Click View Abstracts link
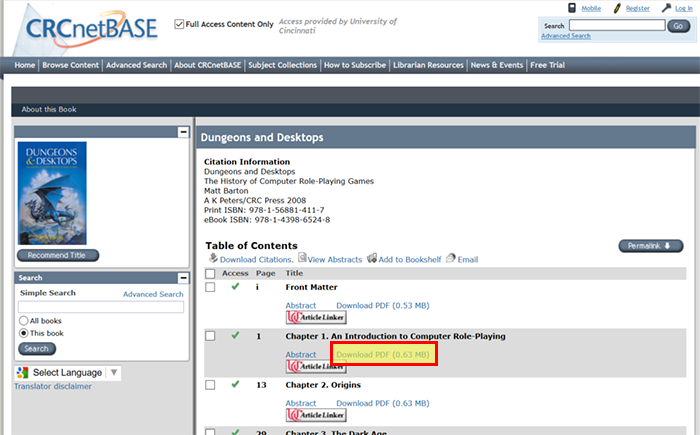Viewport: 700px width, 435px height. pos(335,259)
